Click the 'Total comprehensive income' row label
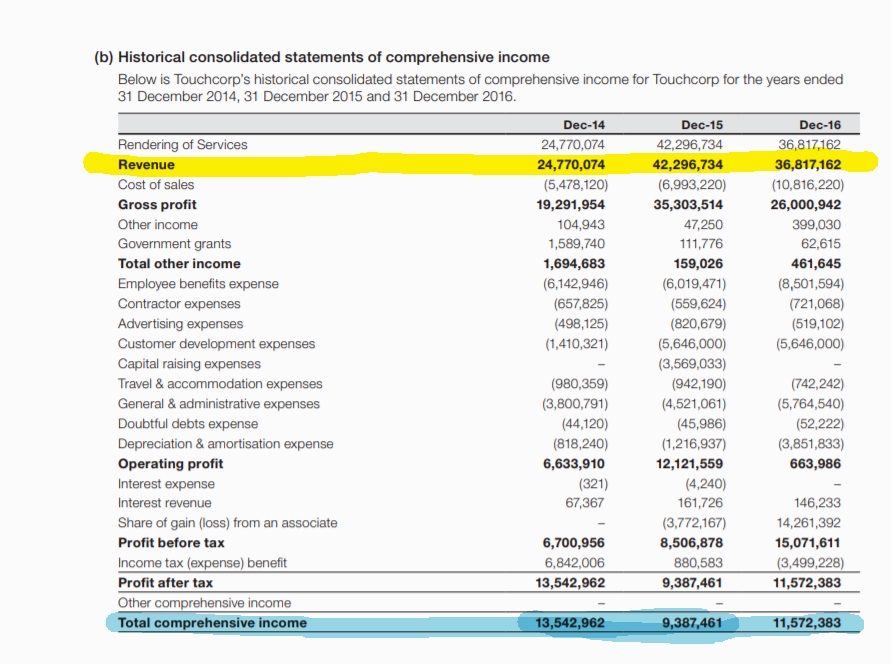 pos(212,623)
